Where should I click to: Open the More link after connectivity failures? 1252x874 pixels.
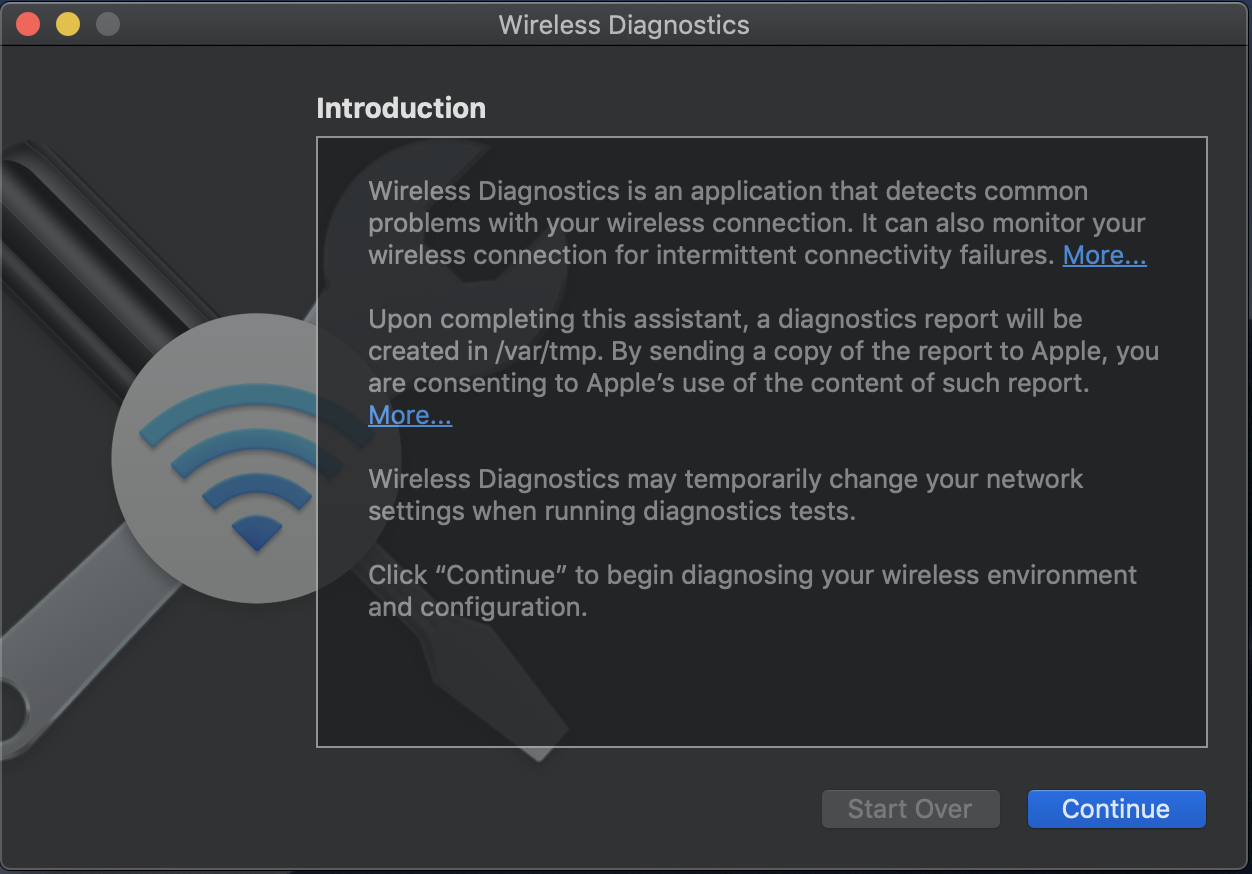coord(1104,255)
